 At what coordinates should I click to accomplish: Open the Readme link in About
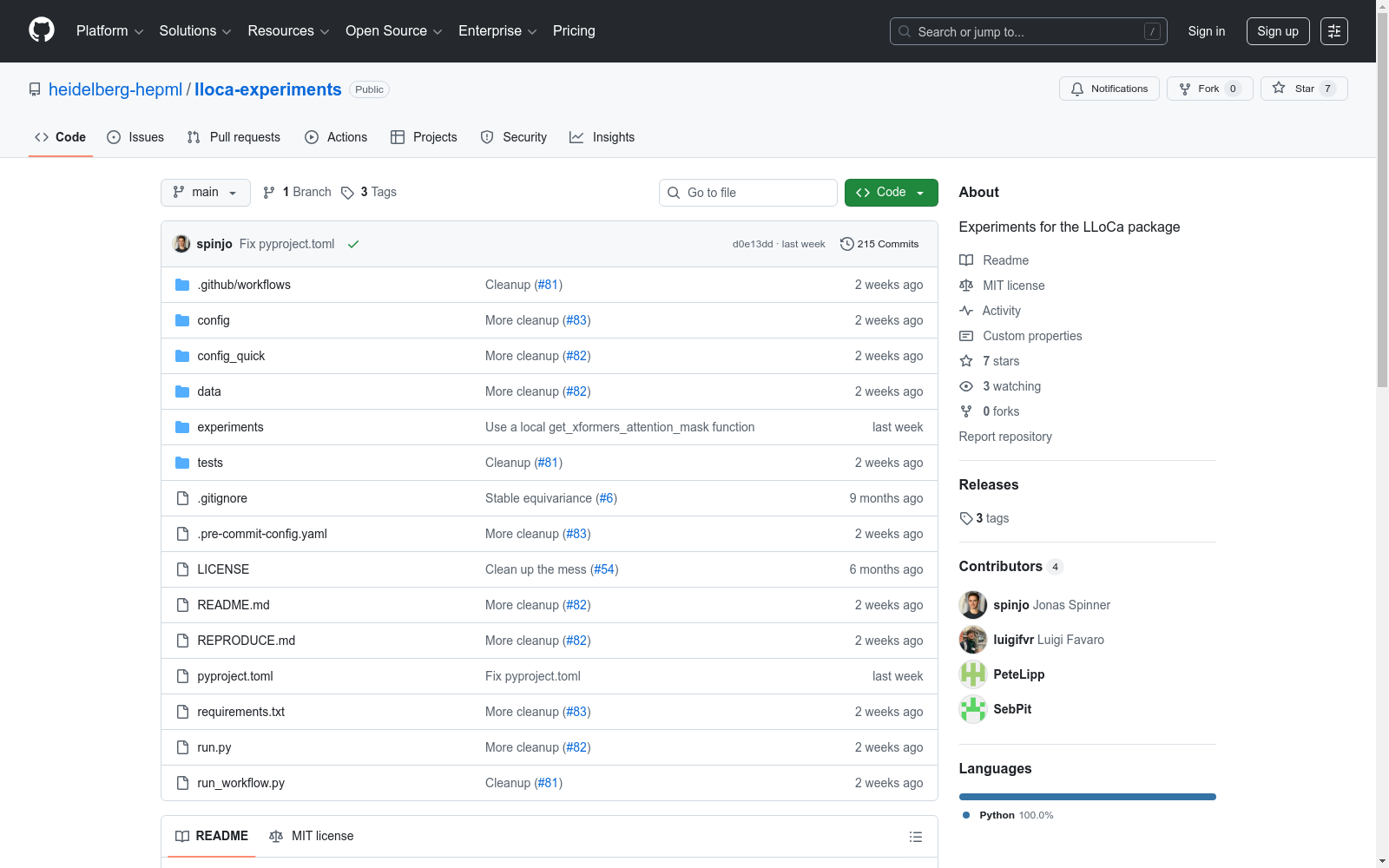click(x=994, y=260)
